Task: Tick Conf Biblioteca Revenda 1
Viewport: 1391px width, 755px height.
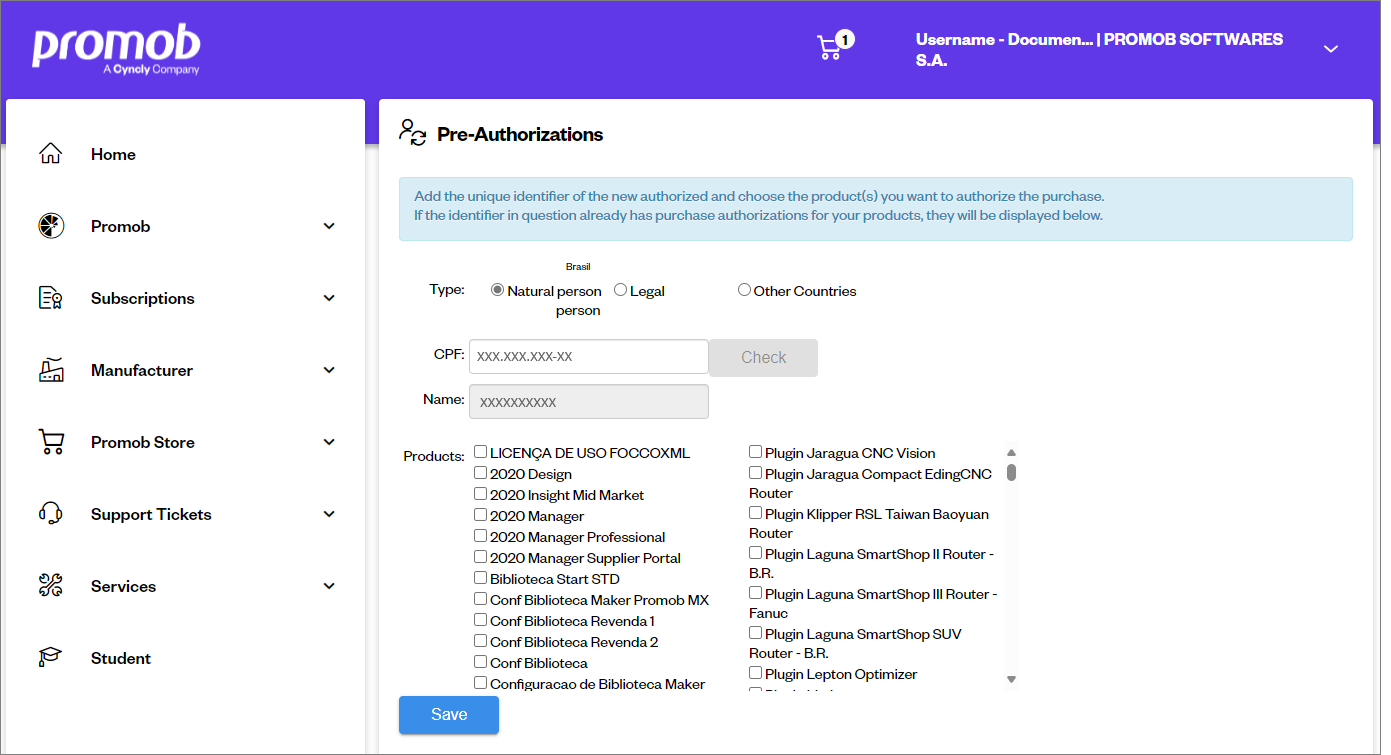Action: 481,620
